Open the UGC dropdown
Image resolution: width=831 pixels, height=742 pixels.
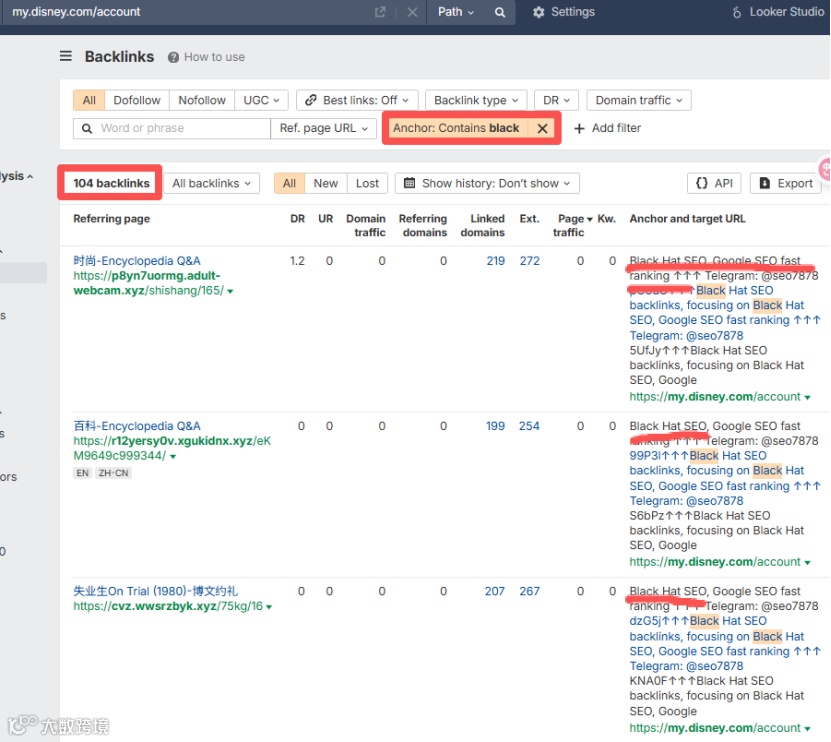261,100
